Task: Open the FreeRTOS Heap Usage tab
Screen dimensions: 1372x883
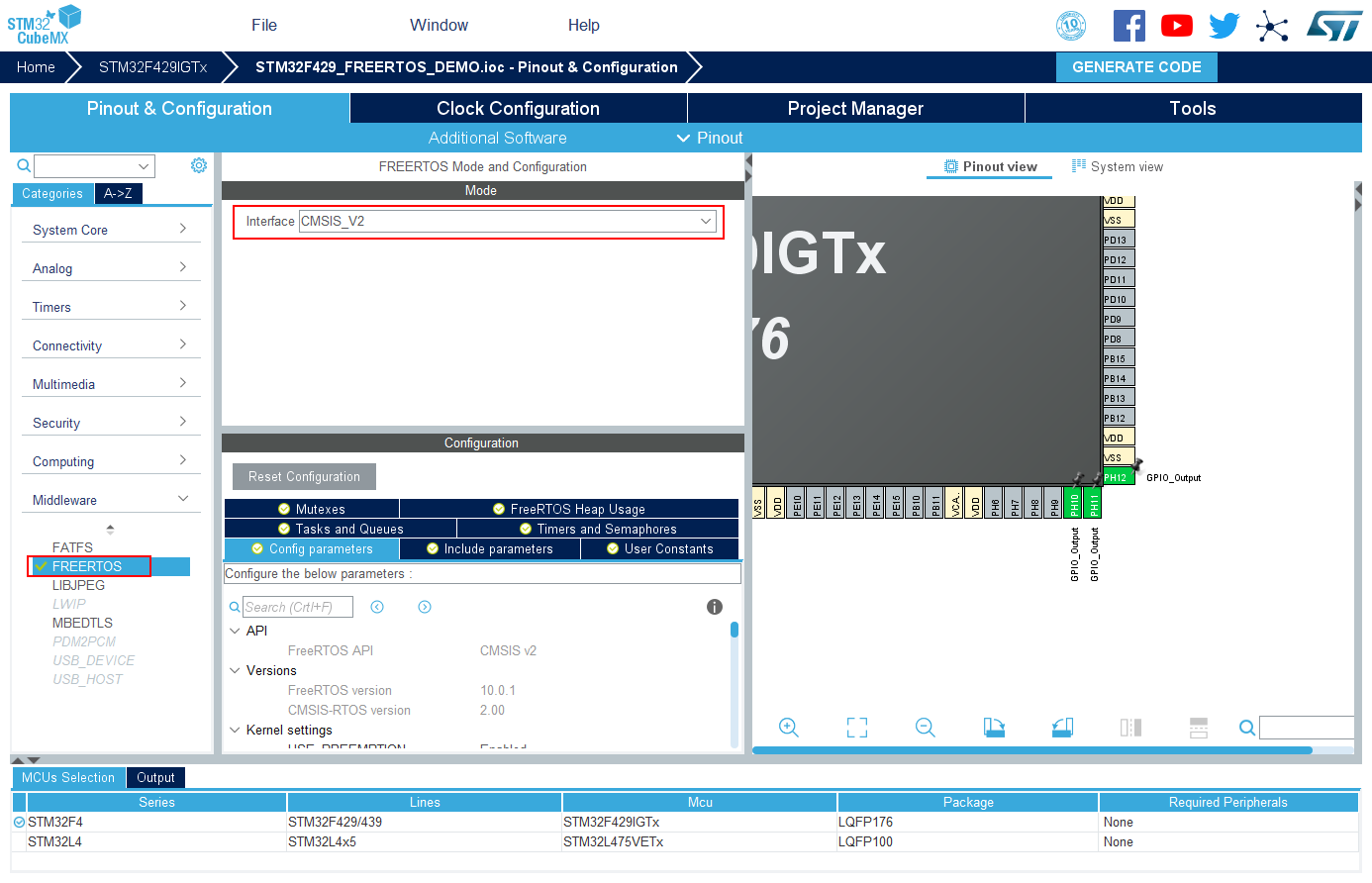Action: [x=569, y=509]
